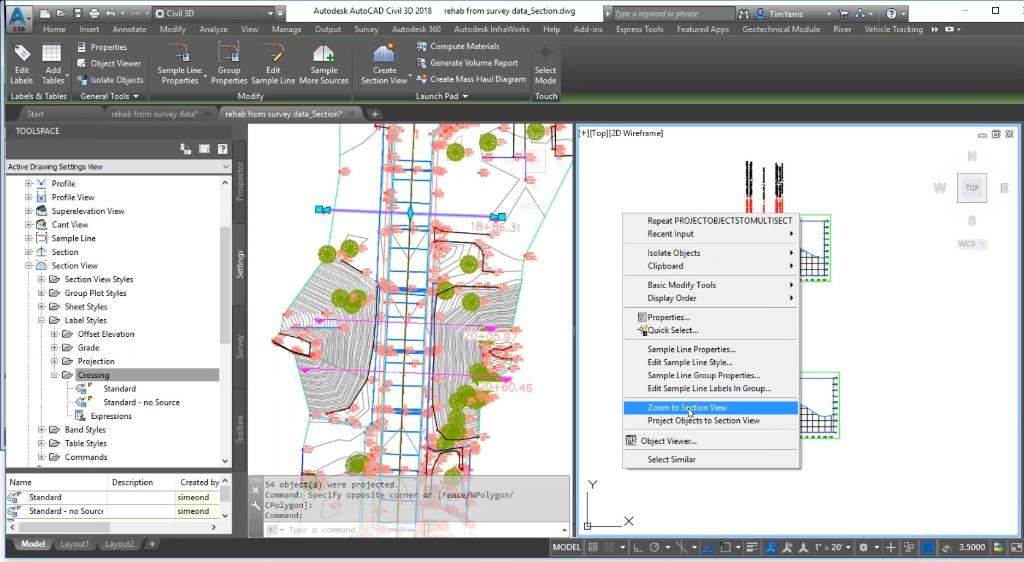Switch to the Analyze ribbon tab
Image resolution: width=1024 pixels, height=562 pixels.
coord(213,29)
